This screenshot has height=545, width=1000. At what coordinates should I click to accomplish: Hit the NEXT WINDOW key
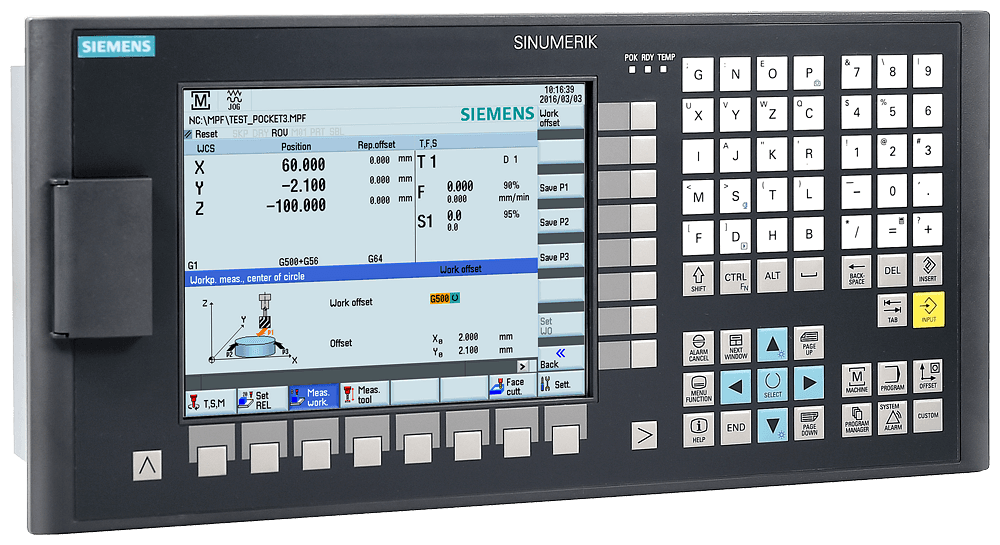tap(735, 346)
